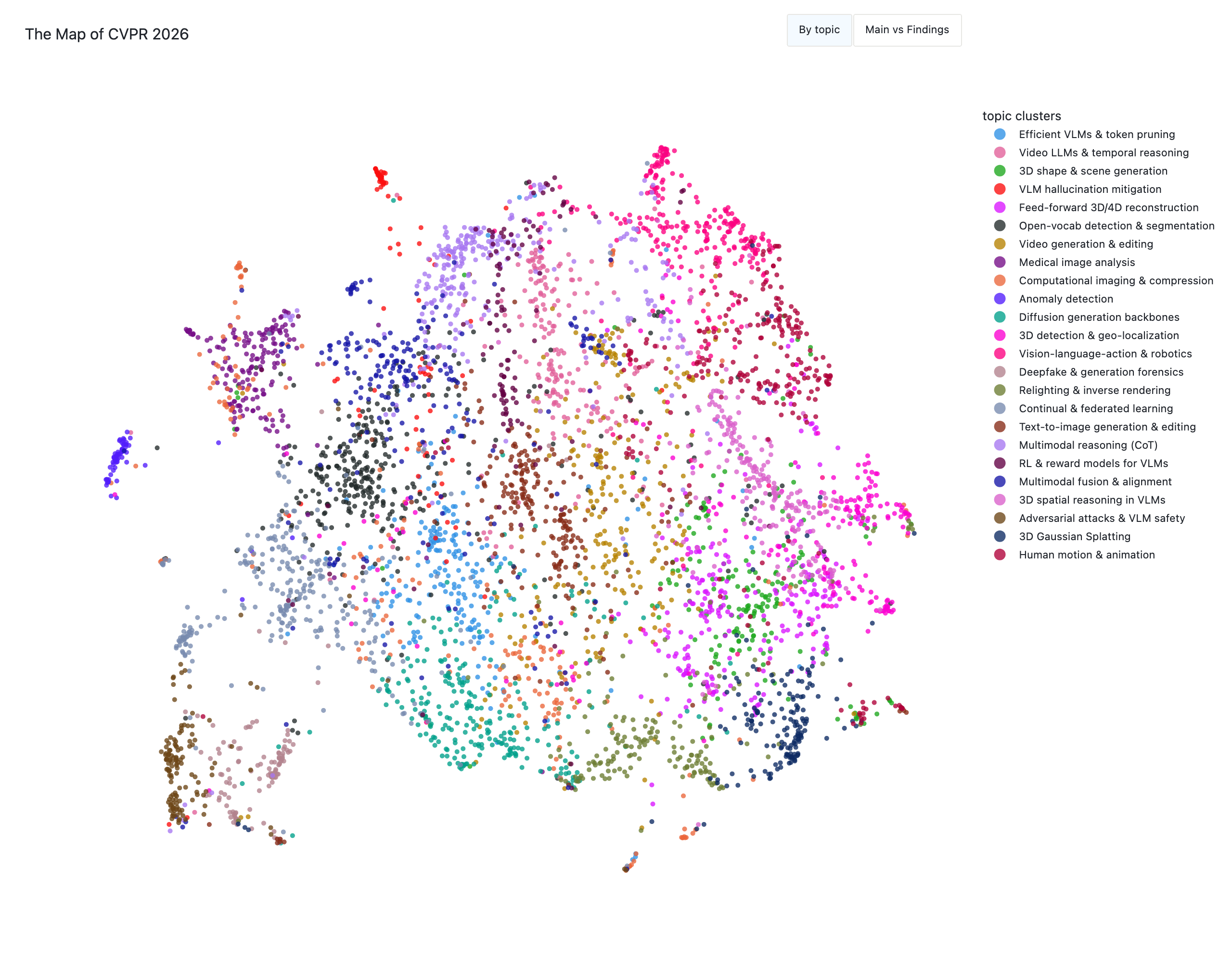Switch to Main vs Findings view
Viewport: 1232px width, 962px height.
pyautogui.click(x=907, y=30)
